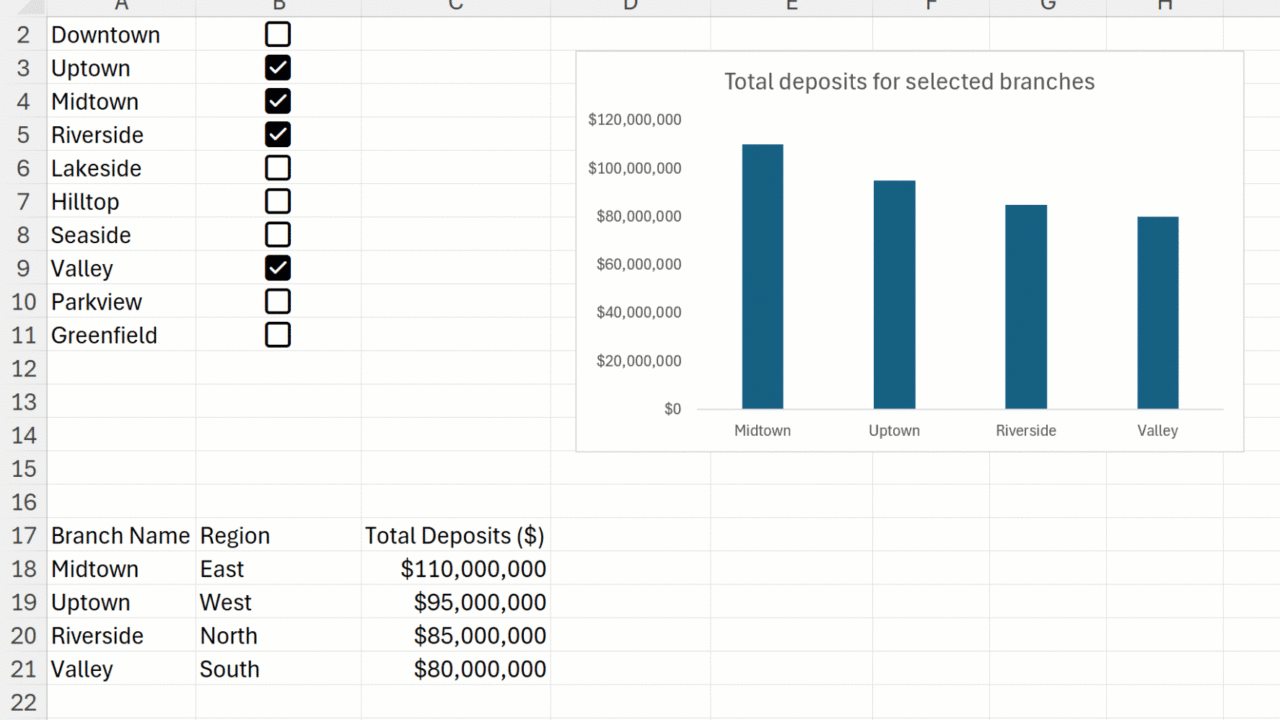The height and width of the screenshot is (720, 1280).
Task: Uncheck the Uptown checkbox
Action: pos(278,68)
